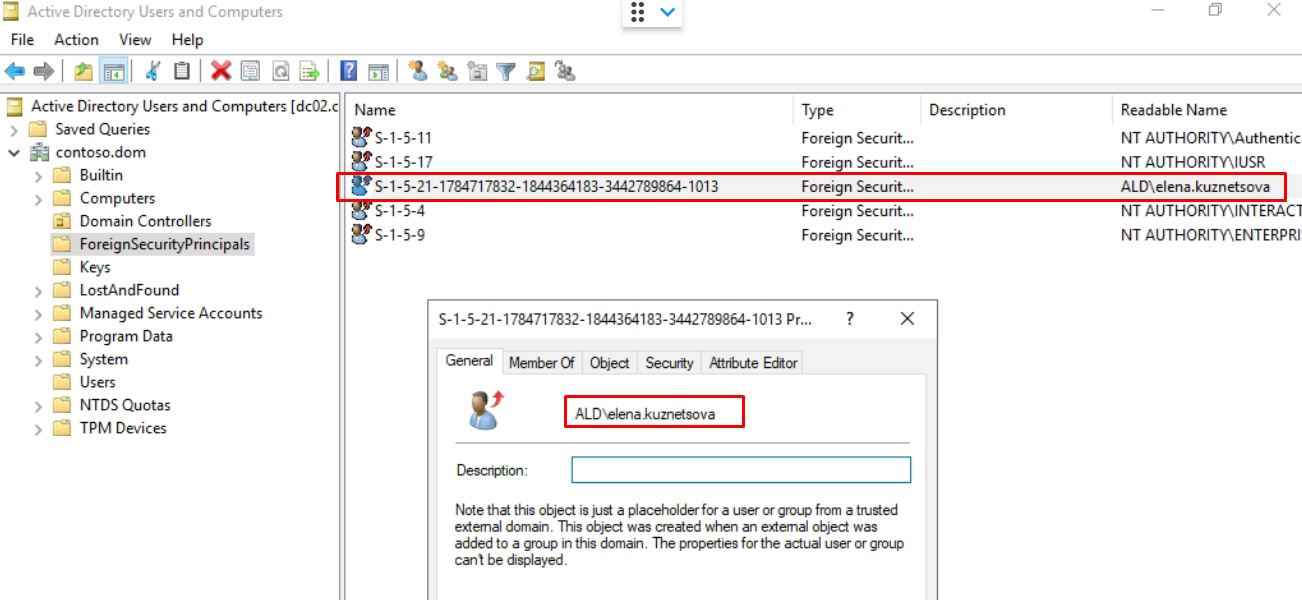Screen dimensions: 1302x600
Task: Click the Back arrow toolbar icon
Action: (15, 71)
